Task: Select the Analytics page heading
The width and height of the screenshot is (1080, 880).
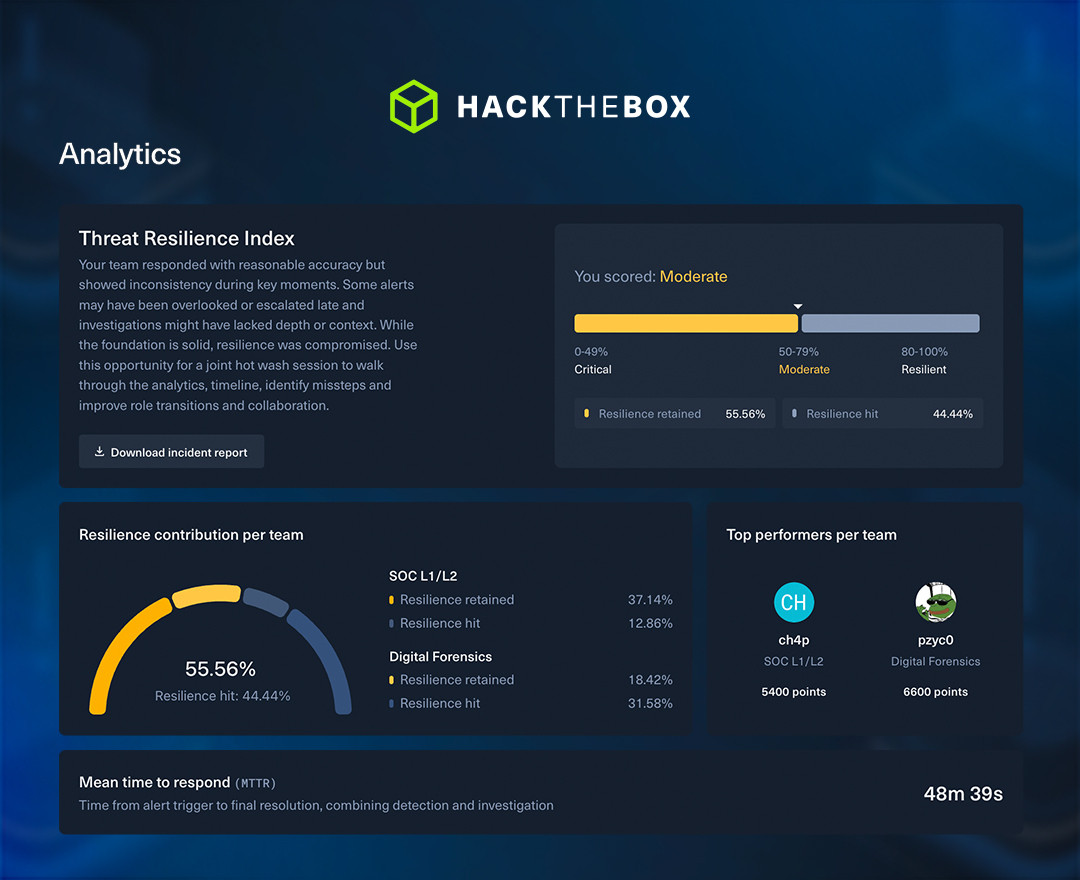Action: (x=119, y=154)
